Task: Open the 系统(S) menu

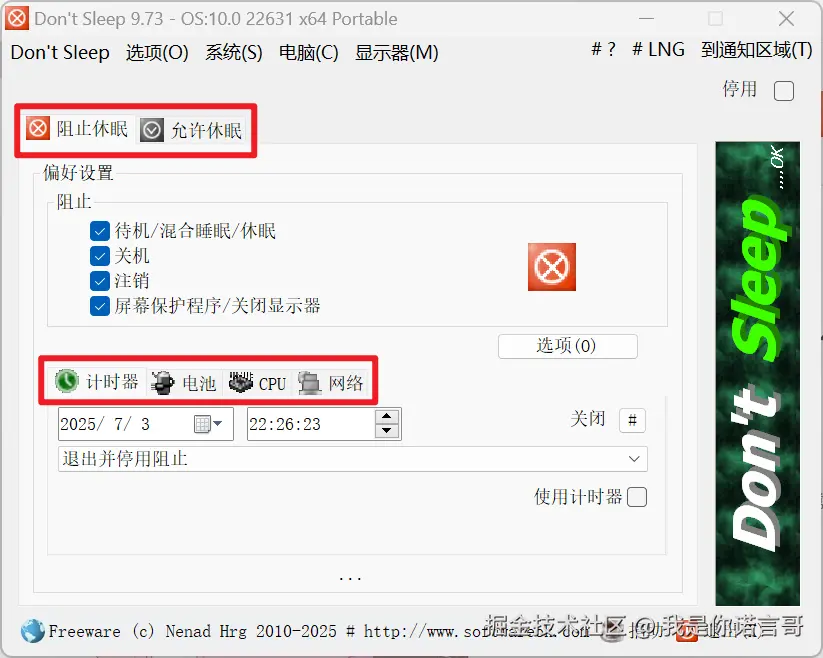Action: [x=234, y=52]
